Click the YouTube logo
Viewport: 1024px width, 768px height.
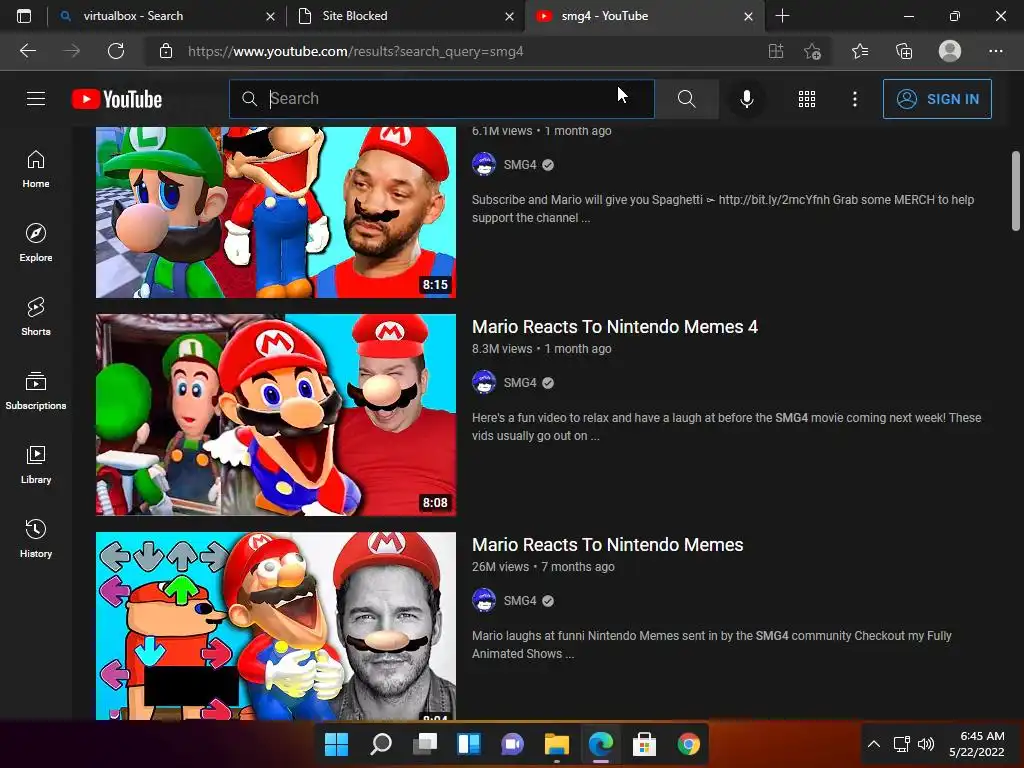[x=117, y=99]
